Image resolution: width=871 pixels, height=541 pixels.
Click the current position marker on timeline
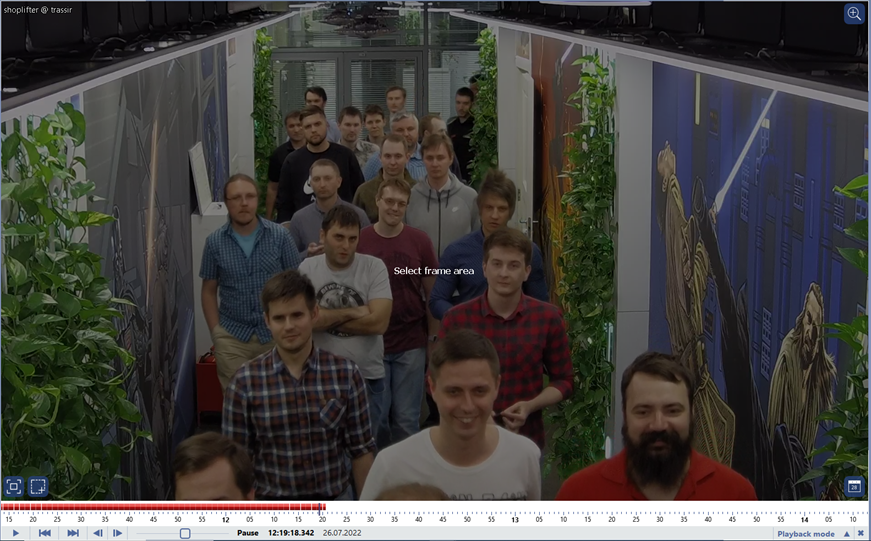click(320, 508)
